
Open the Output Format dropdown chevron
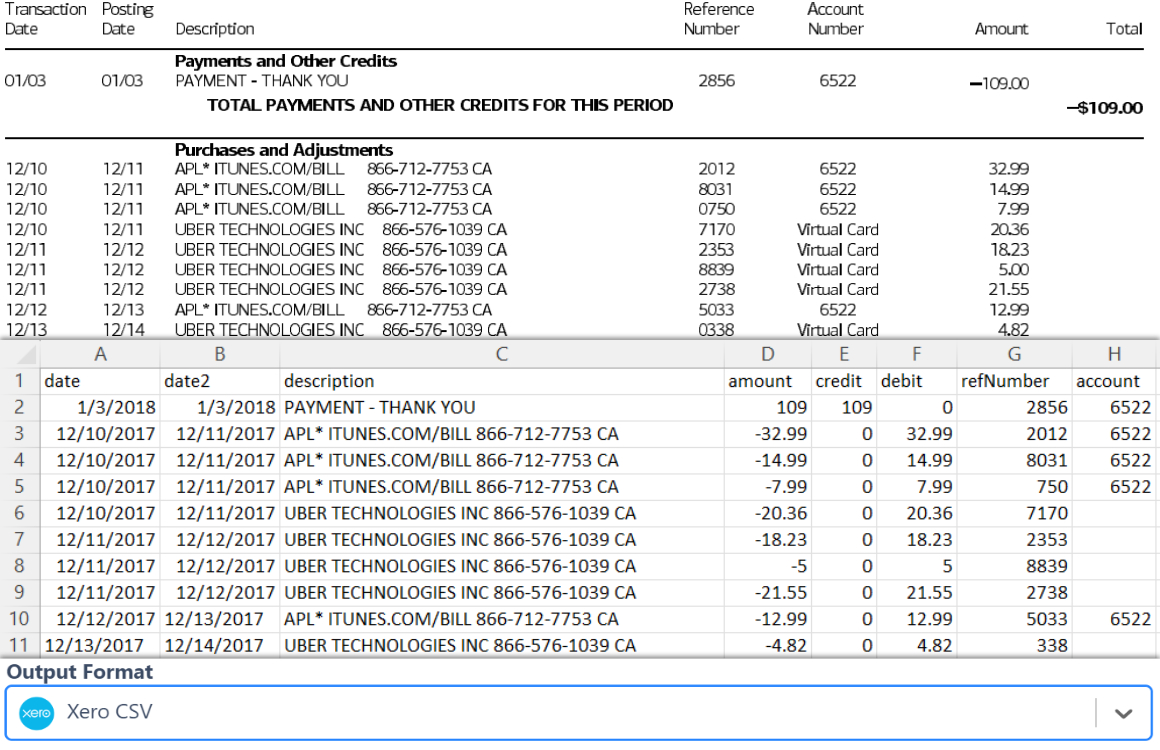pyautogui.click(x=1123, y=714)
